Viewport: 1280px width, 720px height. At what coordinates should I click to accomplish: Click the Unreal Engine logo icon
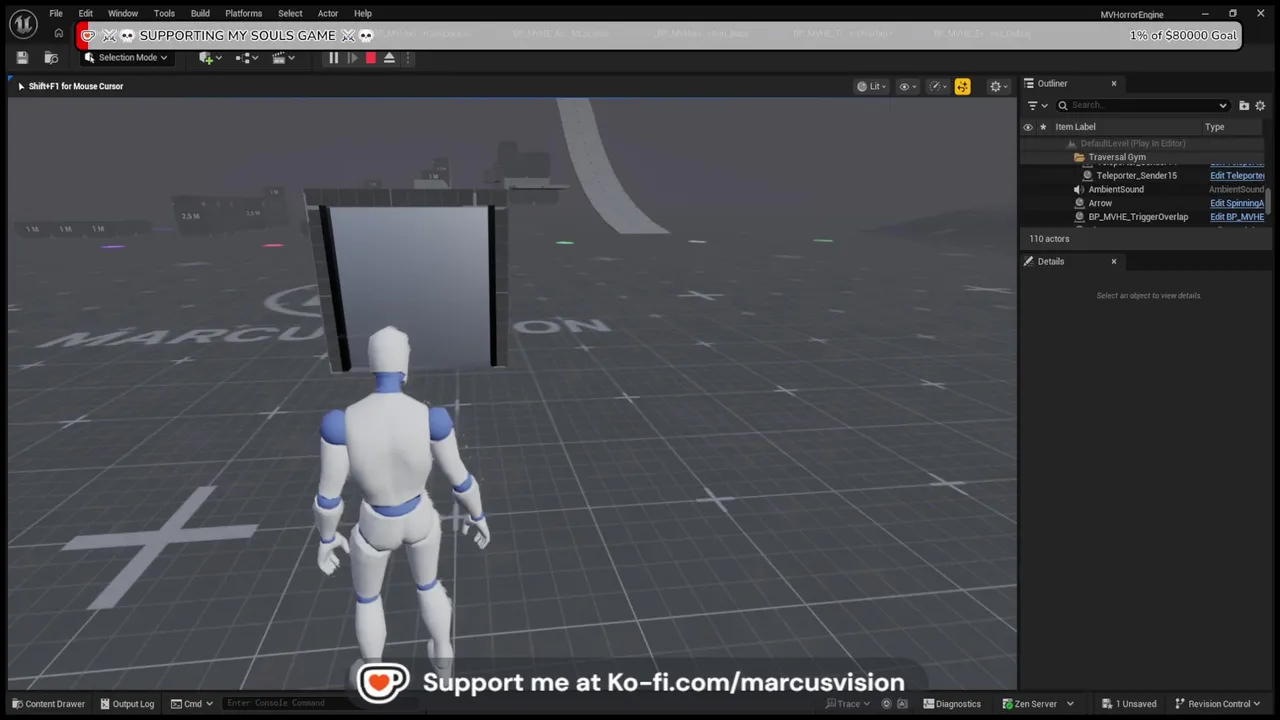pos(24,22)
